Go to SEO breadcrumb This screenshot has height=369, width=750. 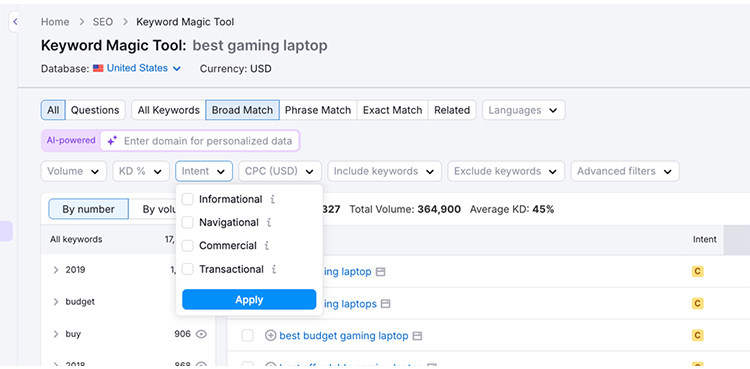click(103, 22)
